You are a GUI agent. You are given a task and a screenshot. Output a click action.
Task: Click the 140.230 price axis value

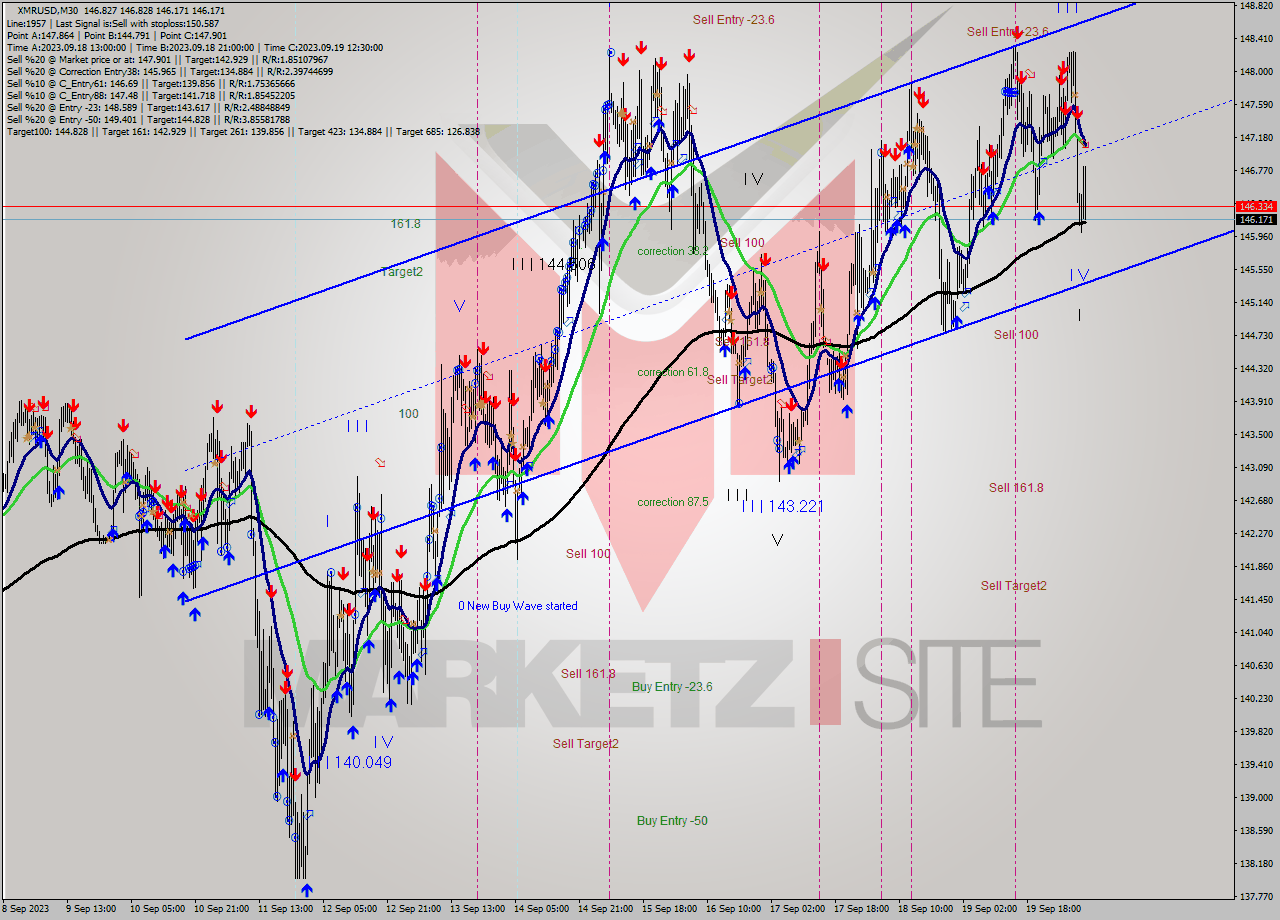1256,699
